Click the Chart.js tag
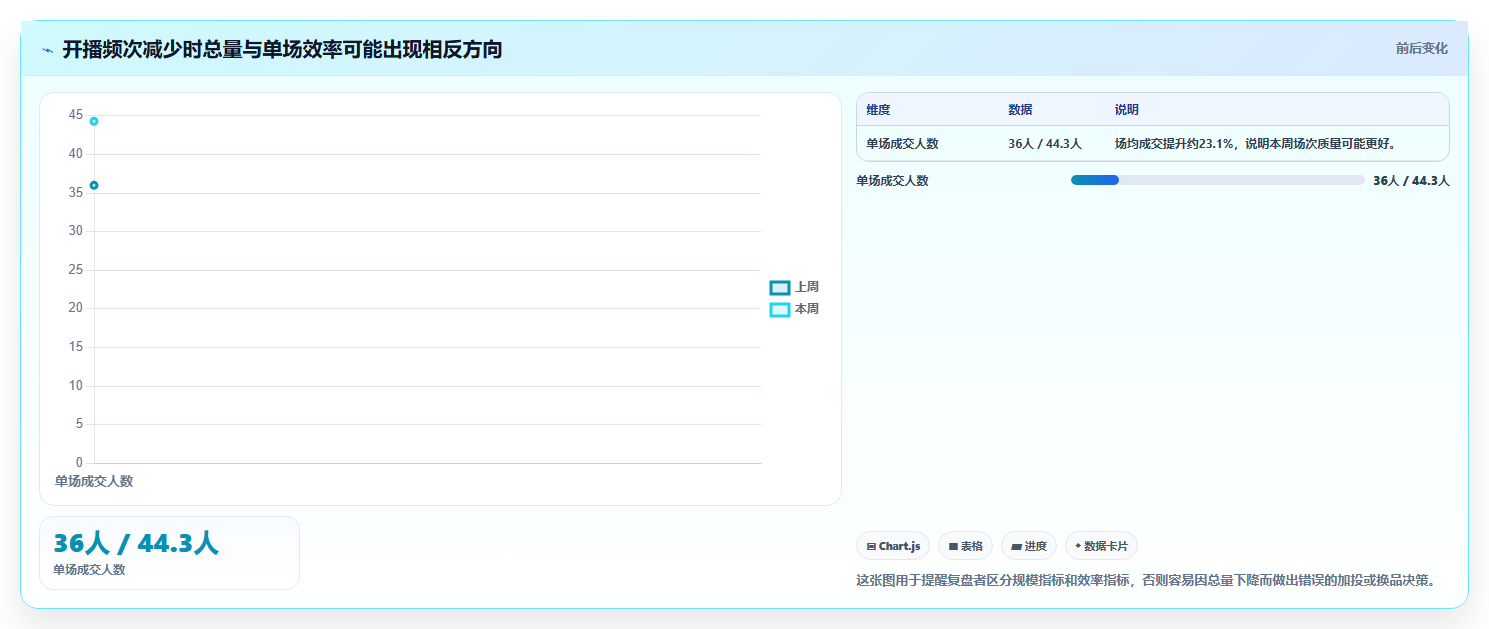 [x=893, y=546]
